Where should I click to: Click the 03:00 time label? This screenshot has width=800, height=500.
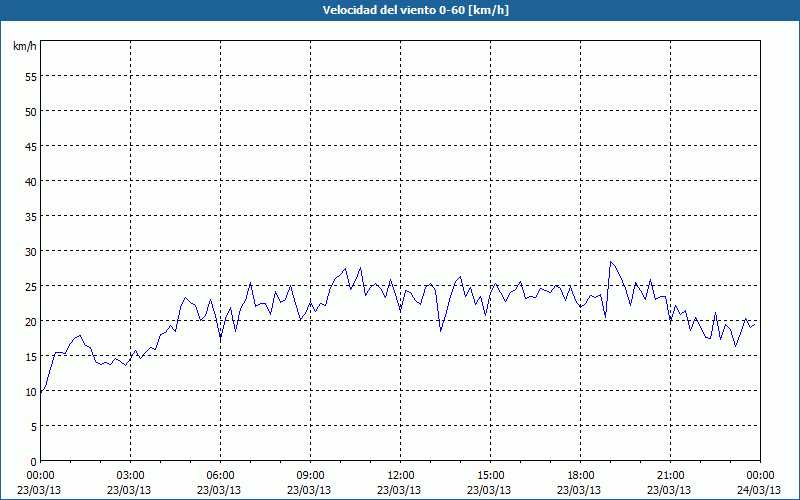131,476
